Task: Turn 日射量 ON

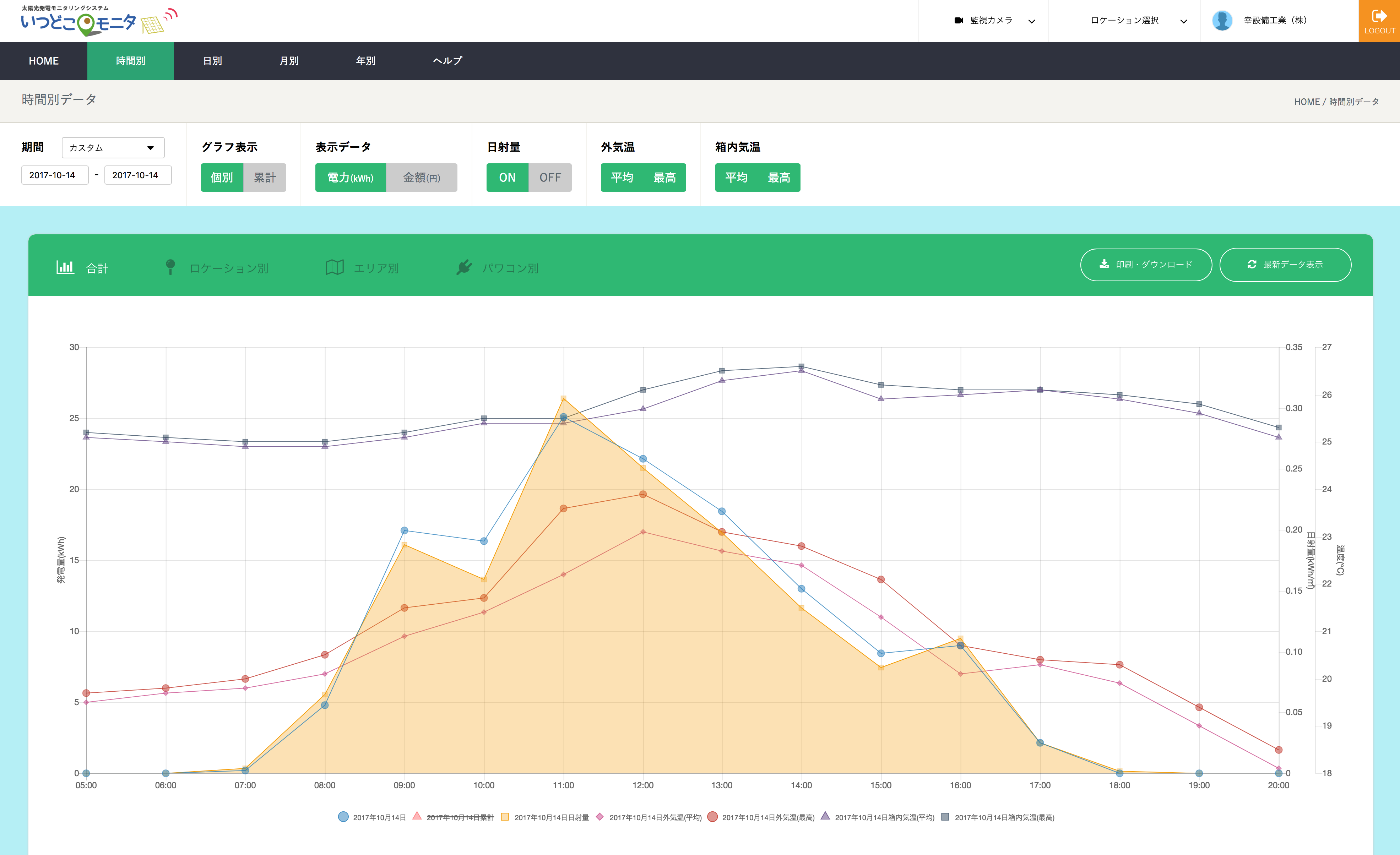Action: coord(508,177)
